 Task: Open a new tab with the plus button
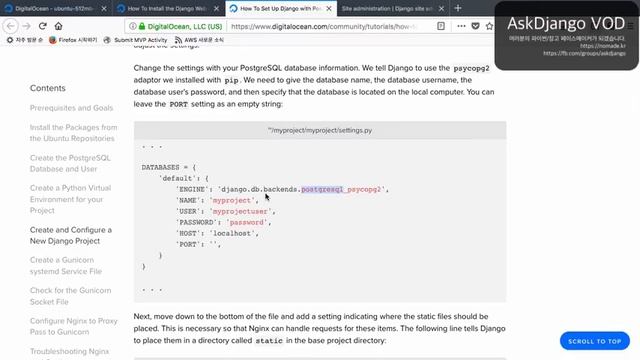[x=458, y=8]
